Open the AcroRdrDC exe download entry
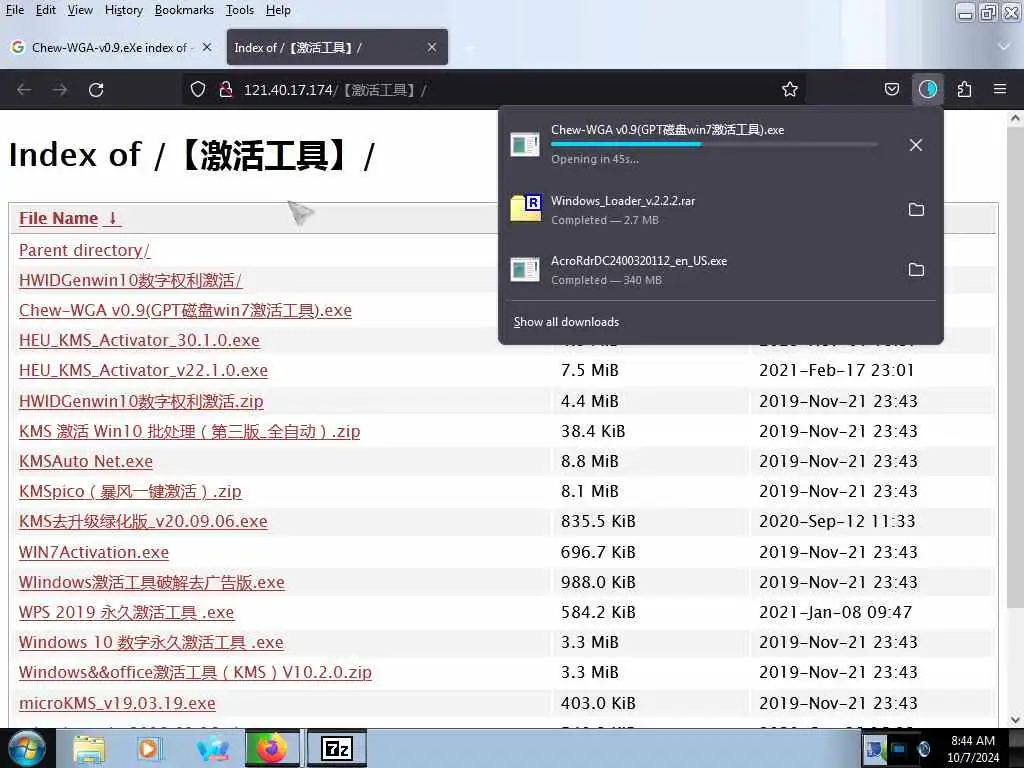This screenshot has height=768, width=1024. click(x=702, y=270)
